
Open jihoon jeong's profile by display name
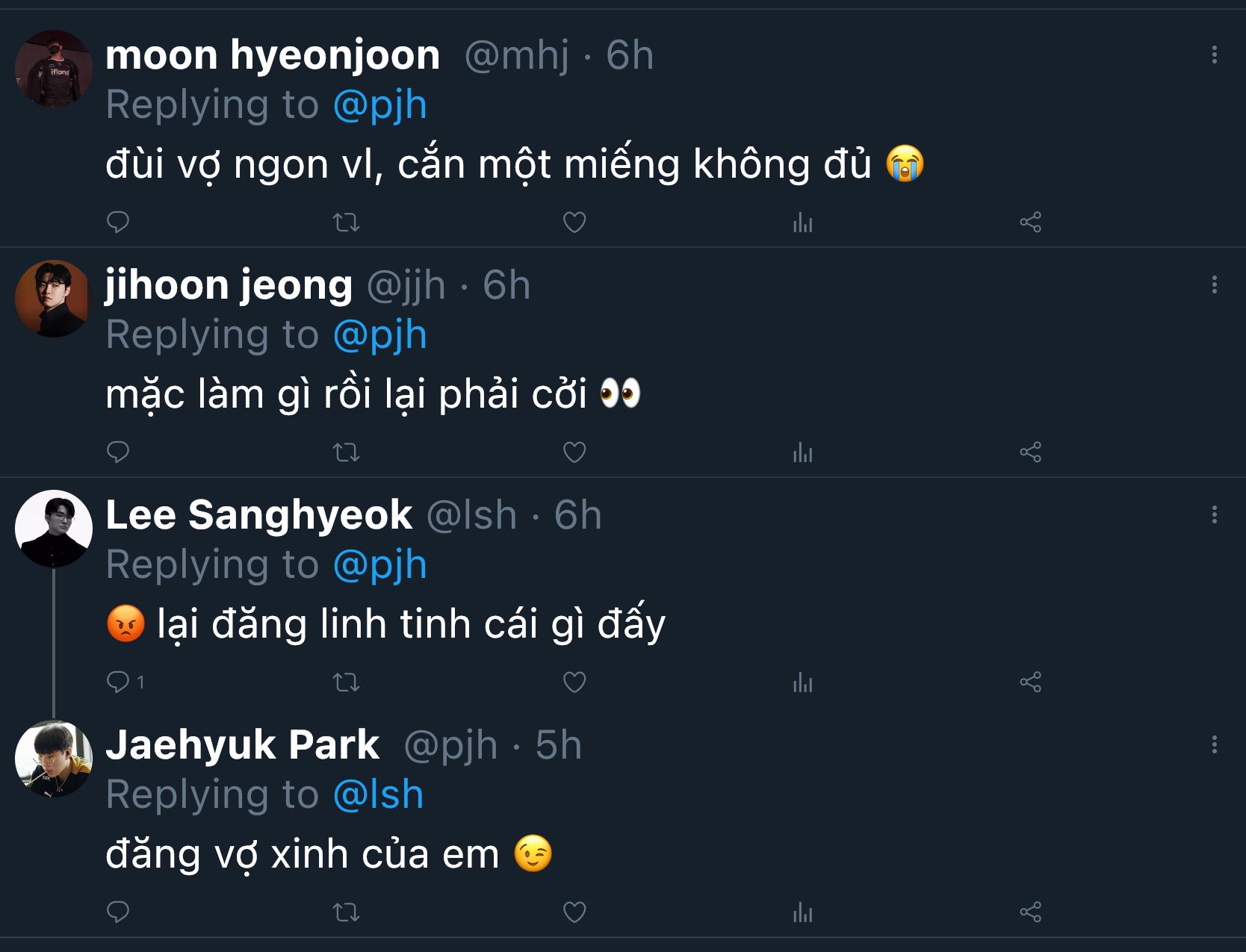(229, 285)
